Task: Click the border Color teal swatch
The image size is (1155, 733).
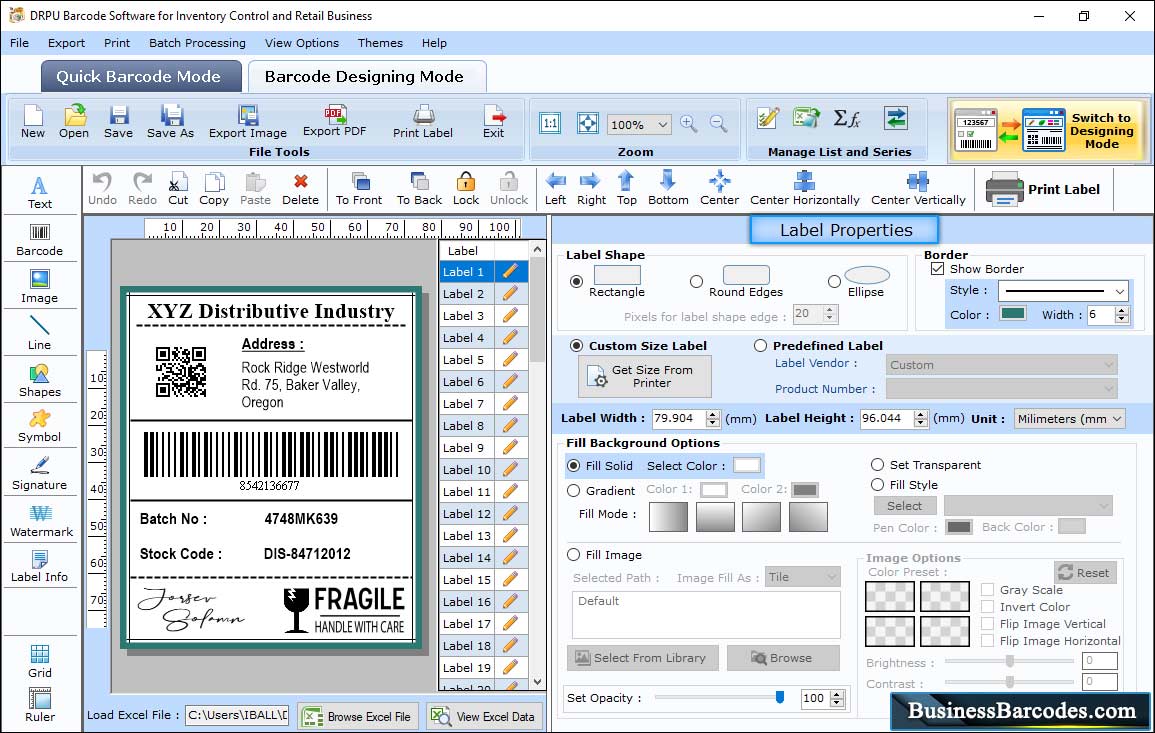Action: pos(1013,314)
